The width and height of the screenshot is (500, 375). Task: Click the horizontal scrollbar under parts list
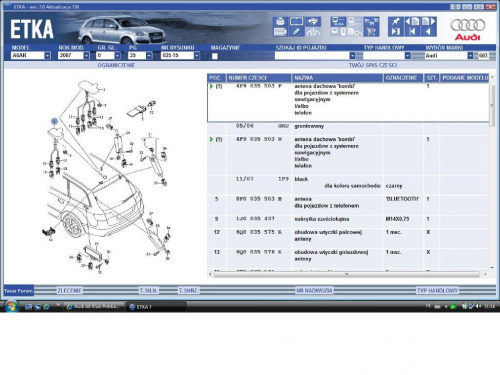click(347, 274)
